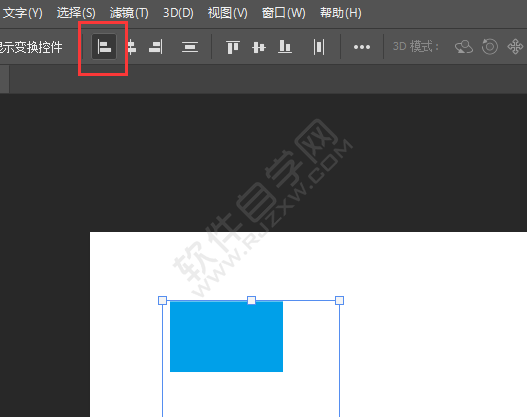Click distribute icon with bar between horizontal lines
Image resolution: width=527 pixels, height=417 pixels.
tap(190, 47)
